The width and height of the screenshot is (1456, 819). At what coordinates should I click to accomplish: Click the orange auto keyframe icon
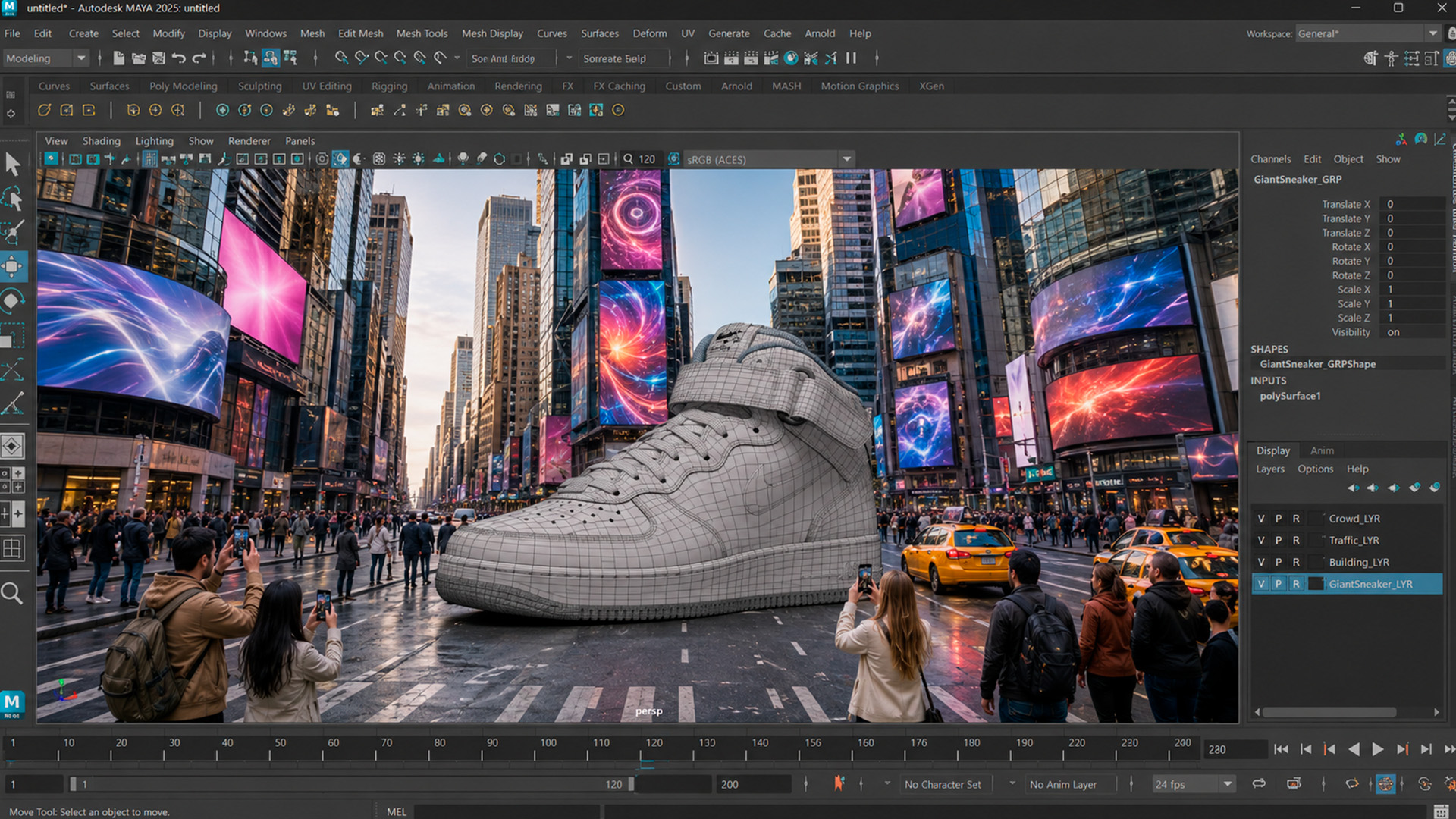click(839, 783)
